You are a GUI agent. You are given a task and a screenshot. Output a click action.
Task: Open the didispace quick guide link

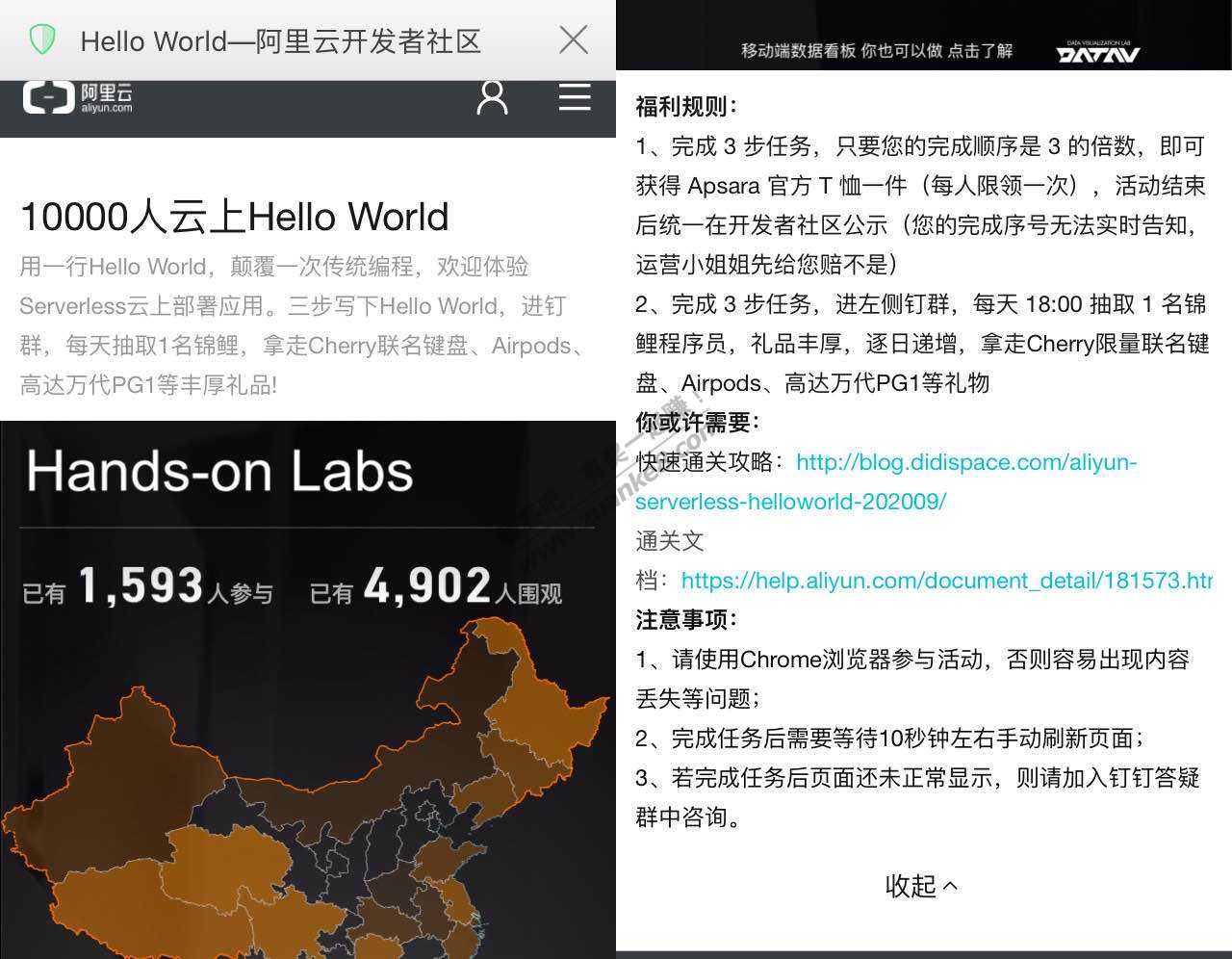(x=885, y=481)
